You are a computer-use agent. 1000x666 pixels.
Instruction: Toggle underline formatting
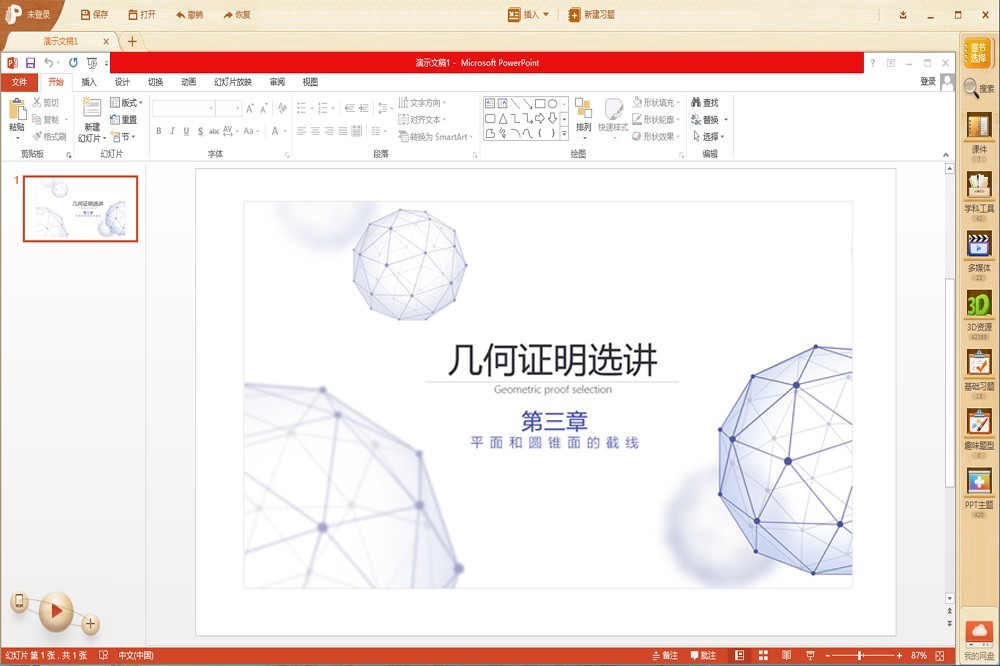coord(186,130)
